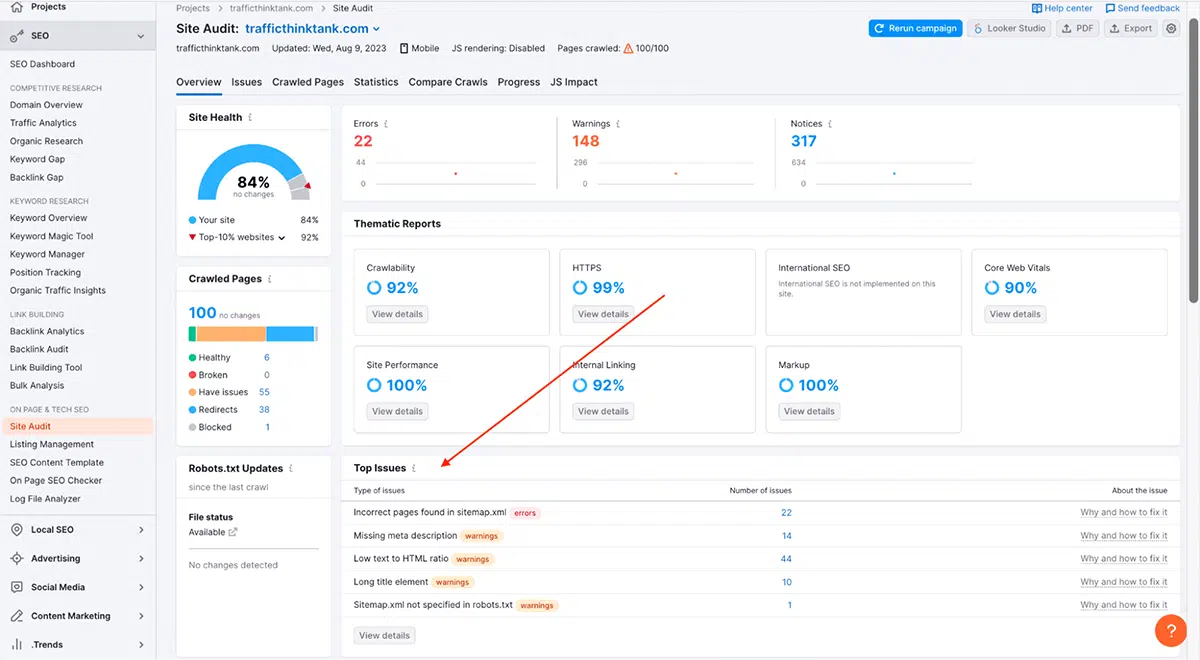This screenshot has height=660, width=1200.
Task: Expand the traffichinktank.com project dropdown
Action: [x=376, y=30]
